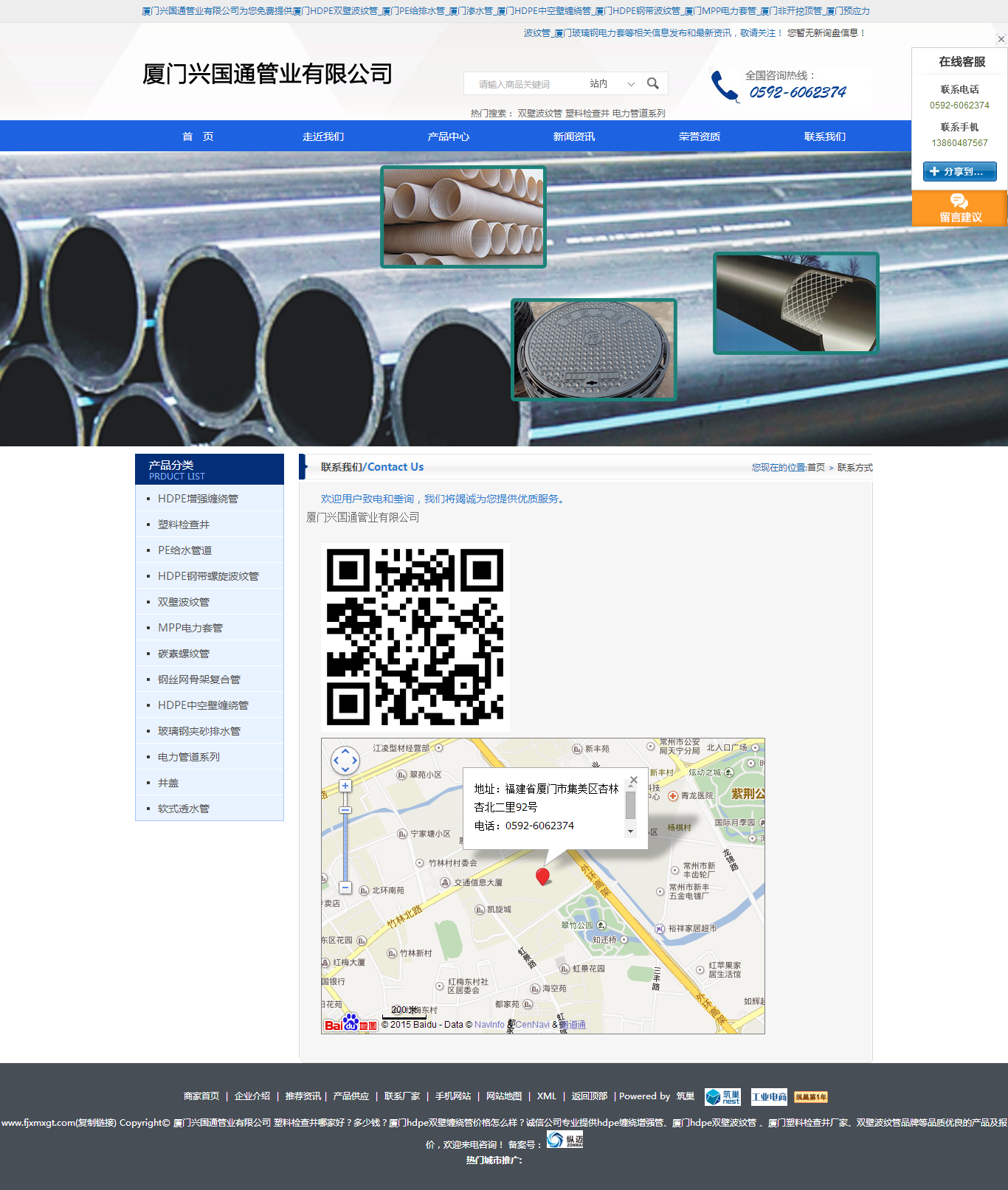Click the map zoom slider handle
The height and width of the screenshot is (1190, 1008).
pos(345,810)
